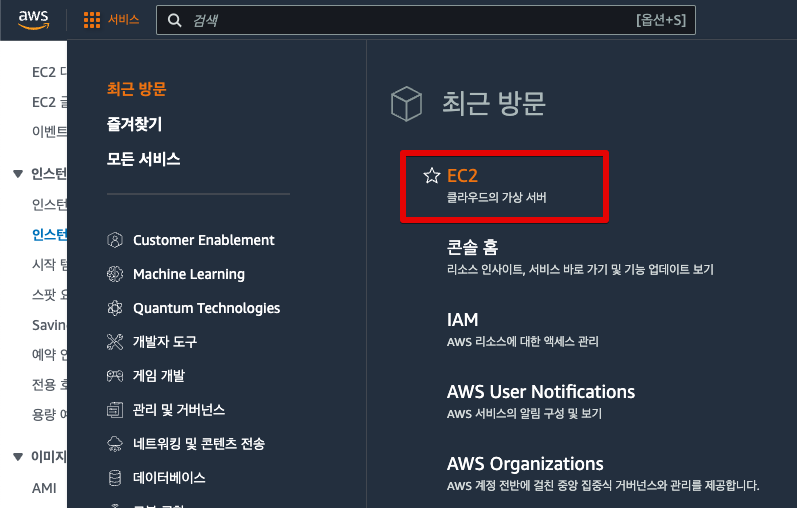The width and height of the screenshot is (797, 508).
Task: Open 데이터베이스 category
Action: pos(169,478)
